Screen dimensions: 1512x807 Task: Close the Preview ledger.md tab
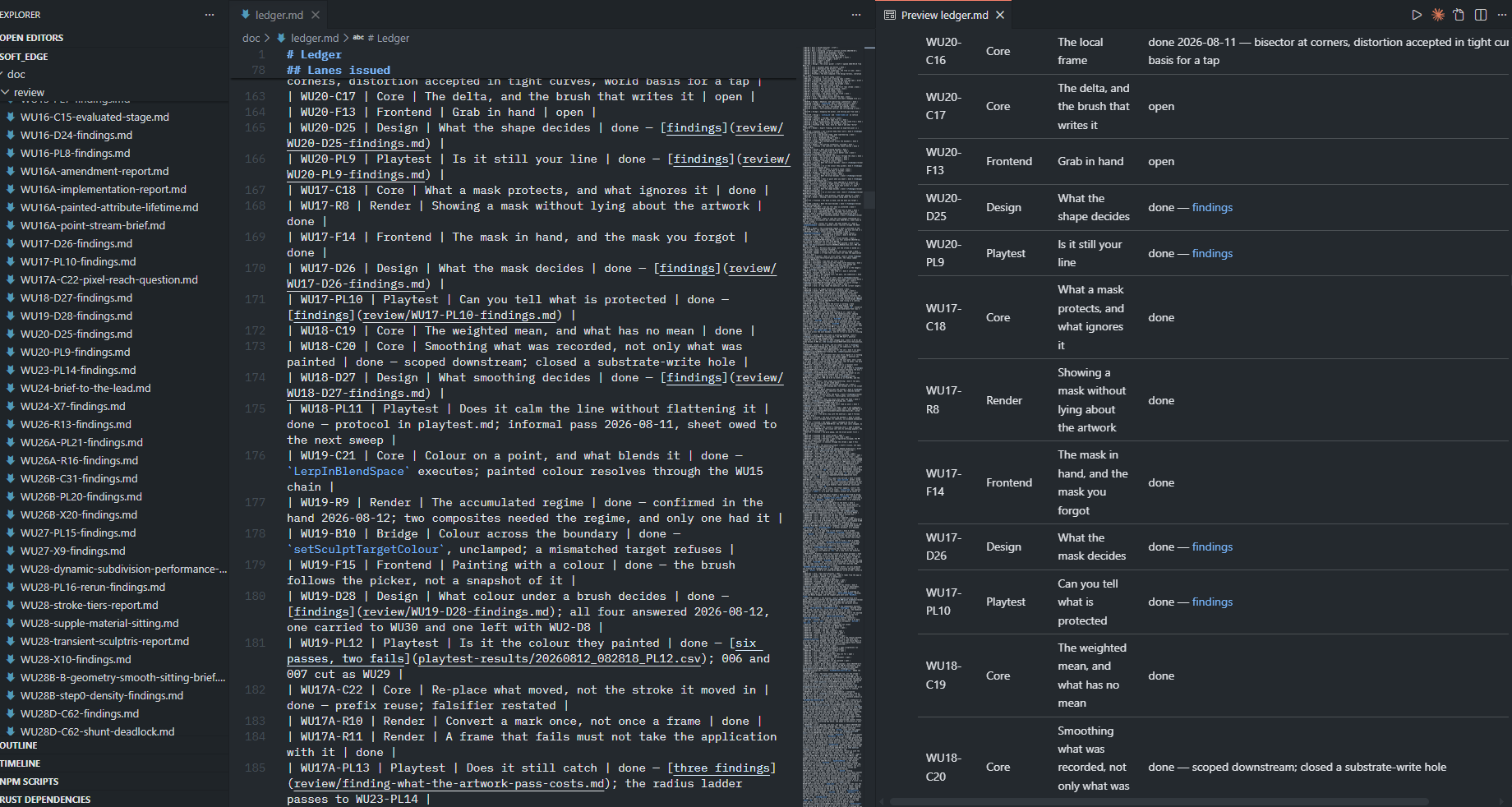click(1000, 15)
